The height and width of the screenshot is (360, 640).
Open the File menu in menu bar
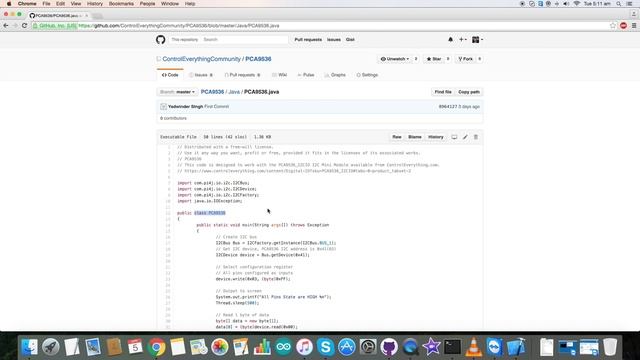47,4
